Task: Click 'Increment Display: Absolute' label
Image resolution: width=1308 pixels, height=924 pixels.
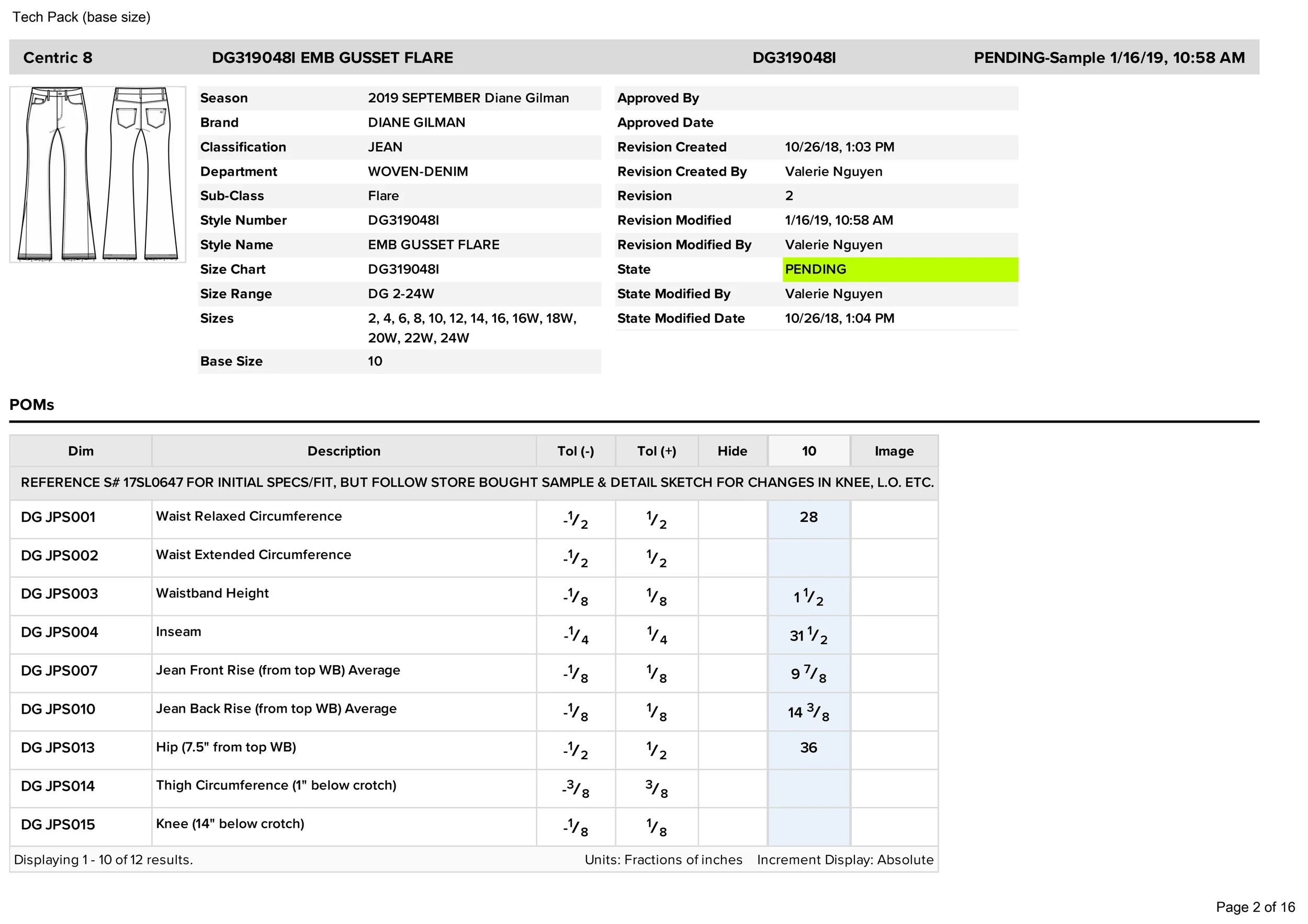Action: pyautogui.click(x=845, y=860)
